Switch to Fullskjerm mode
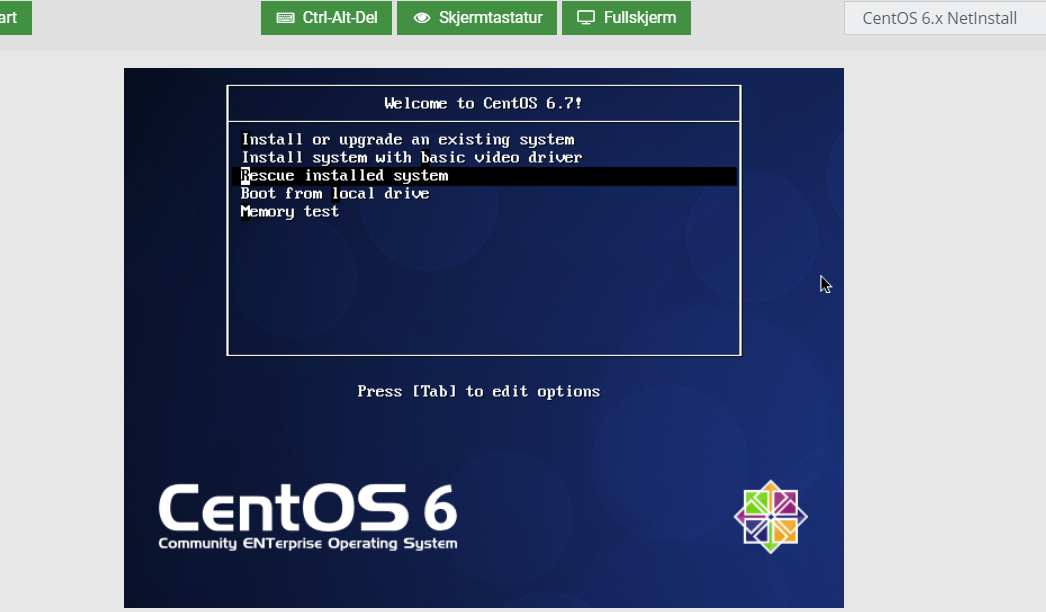Image resolution: width=1046 pixels, height=612 pixels. click(x=626, y=18)
